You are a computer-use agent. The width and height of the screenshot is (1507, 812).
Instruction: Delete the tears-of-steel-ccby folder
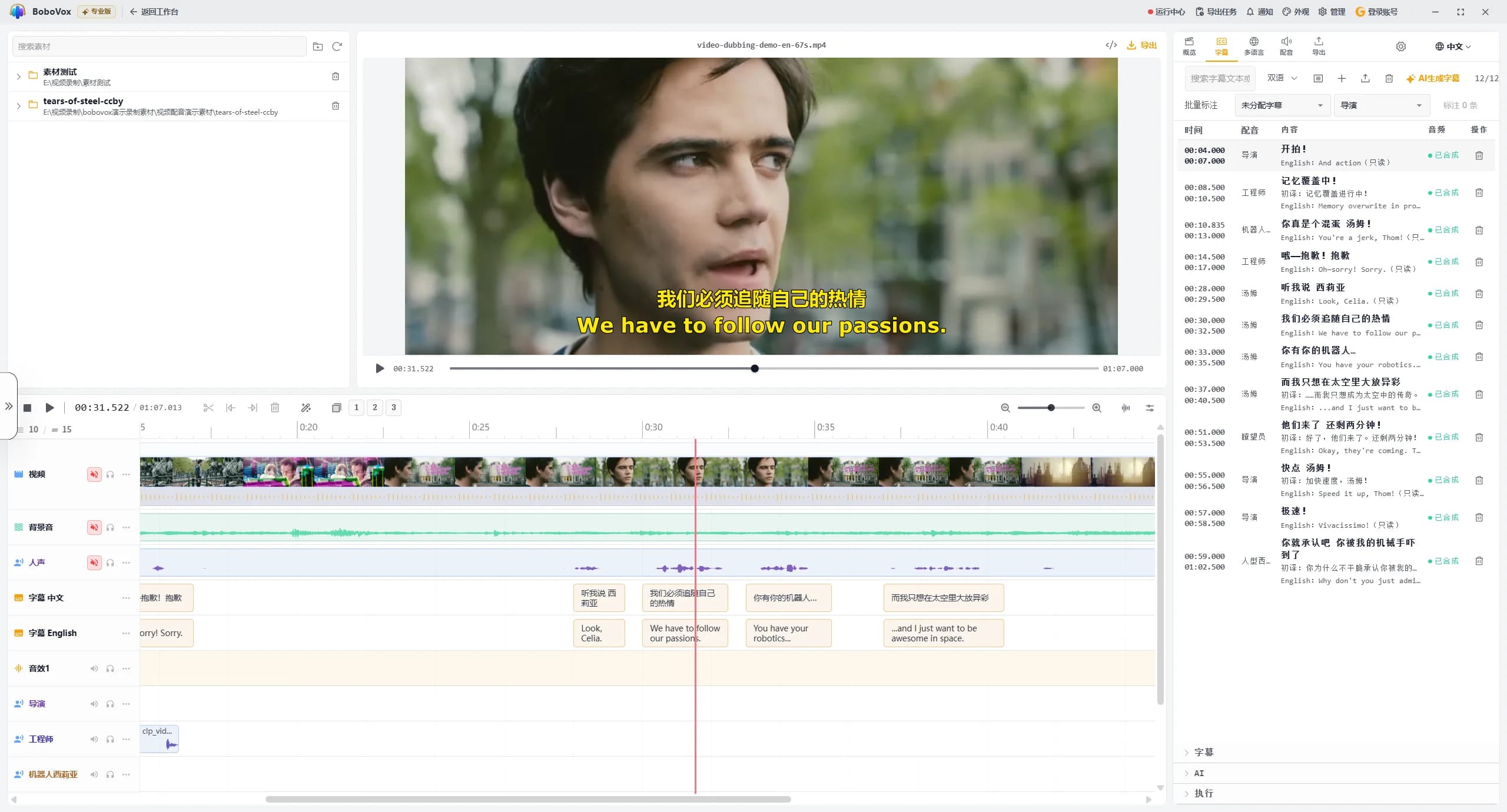336,106
